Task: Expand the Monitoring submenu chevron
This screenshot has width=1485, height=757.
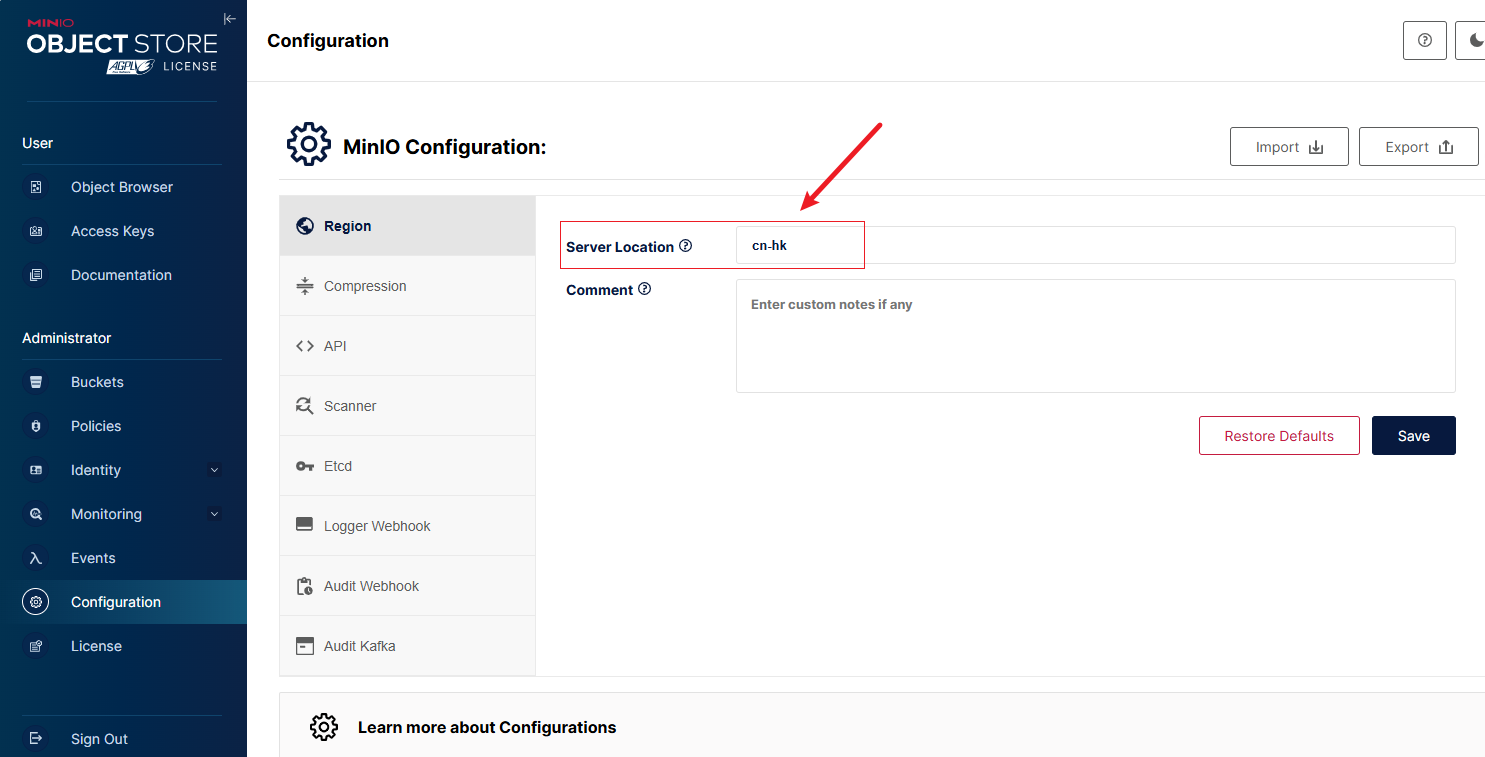Action: (x=214, y=514)
